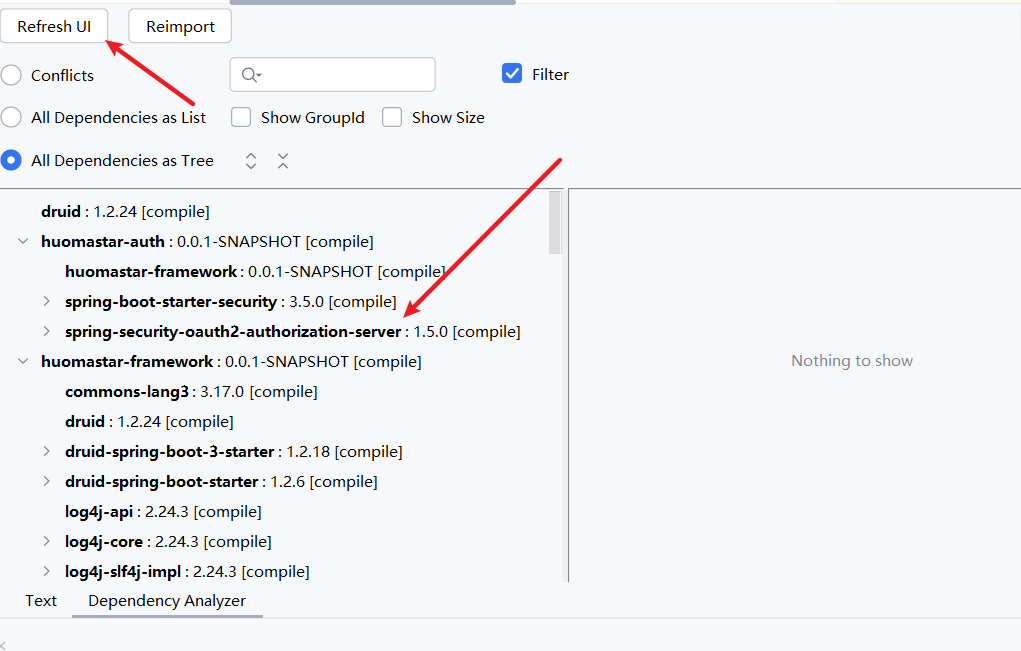The height and width of the screenshot is (651, 1021).
Task: Select log4j-core 2.24.3 row
Action: (168, 541)
